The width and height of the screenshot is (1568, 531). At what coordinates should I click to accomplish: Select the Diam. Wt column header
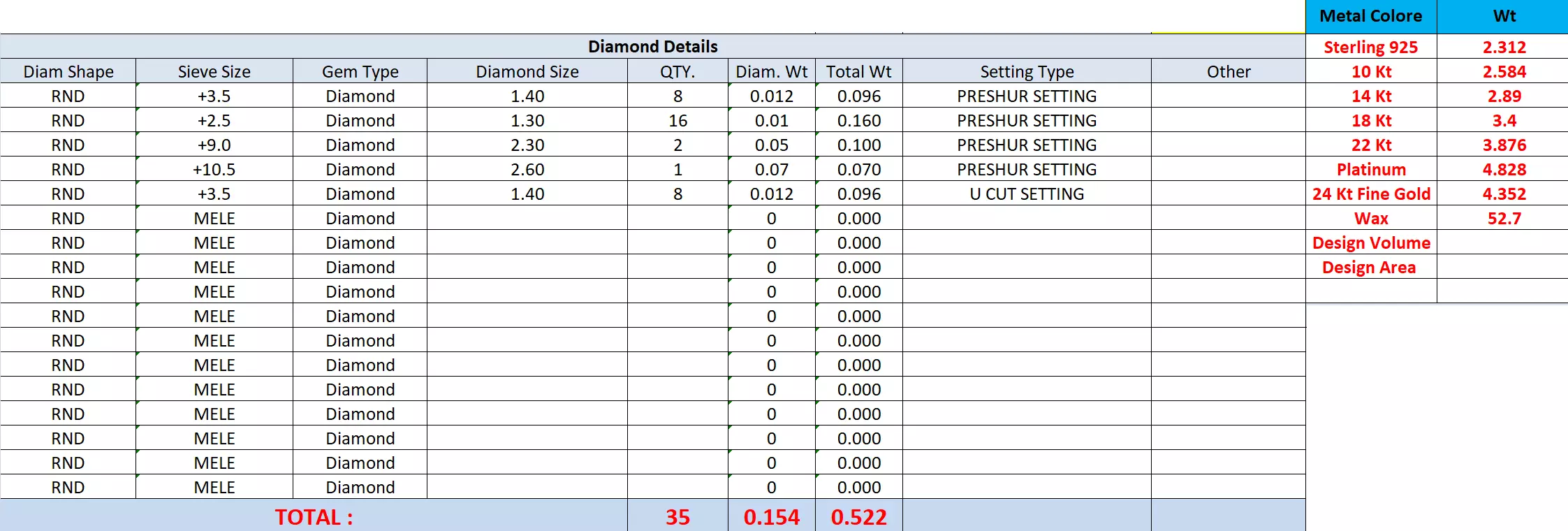[x=772, y=71]
